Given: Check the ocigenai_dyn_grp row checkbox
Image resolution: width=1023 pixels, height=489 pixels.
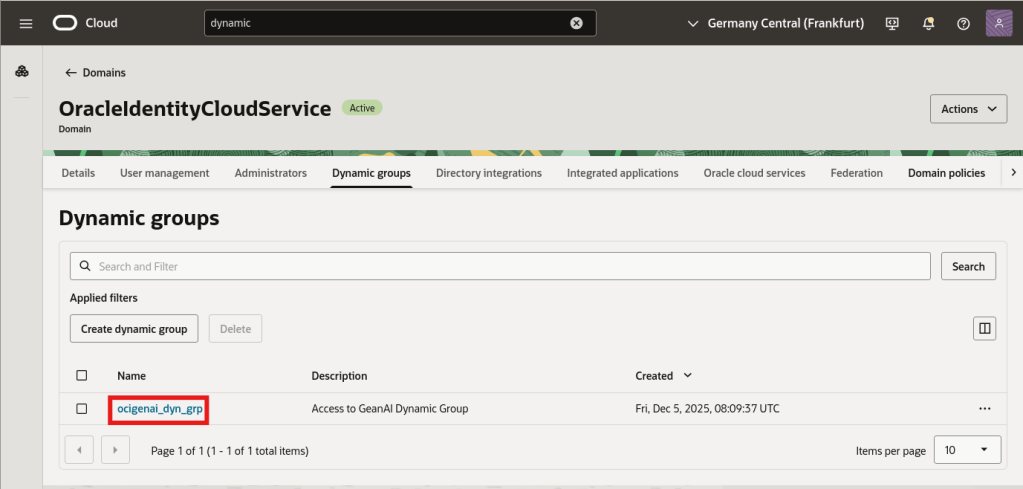Looking at the screenshot, I should tap(82, 408).
